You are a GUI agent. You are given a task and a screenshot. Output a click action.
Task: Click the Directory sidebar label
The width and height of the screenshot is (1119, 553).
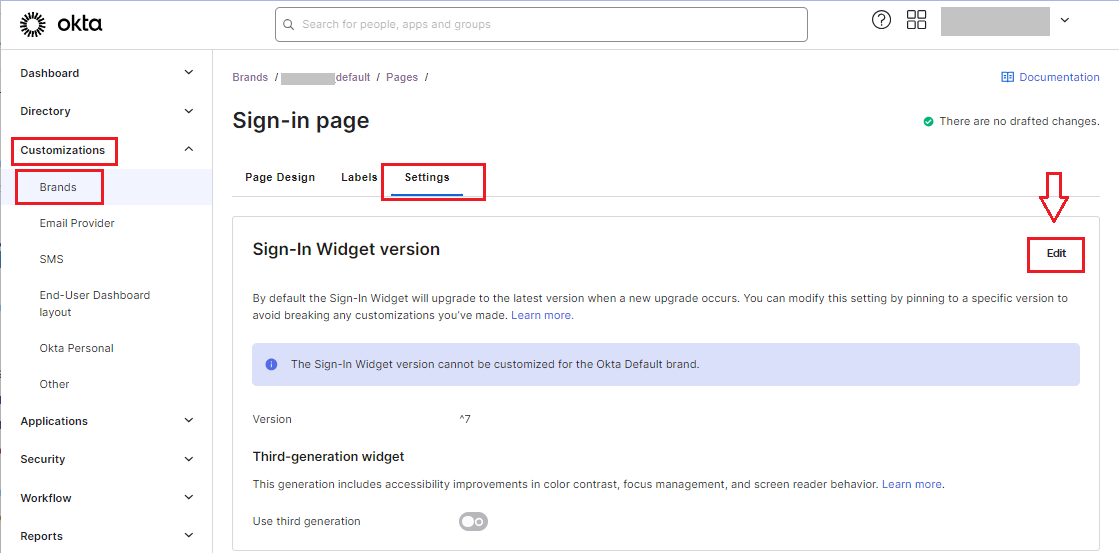pyautogui.click(x=45, y=111)
